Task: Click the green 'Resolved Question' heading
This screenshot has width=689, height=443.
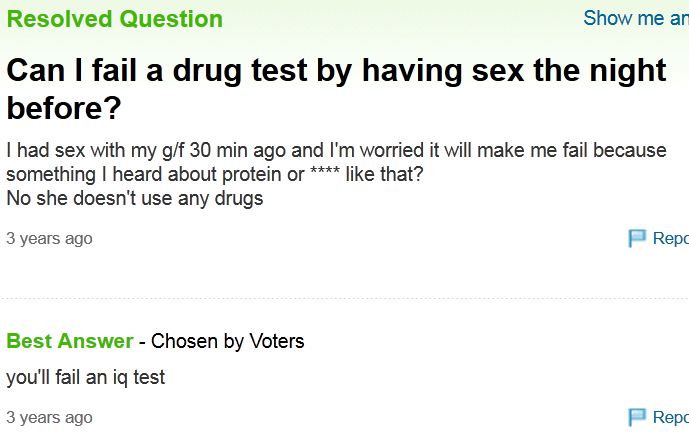Action: [115, 19]
